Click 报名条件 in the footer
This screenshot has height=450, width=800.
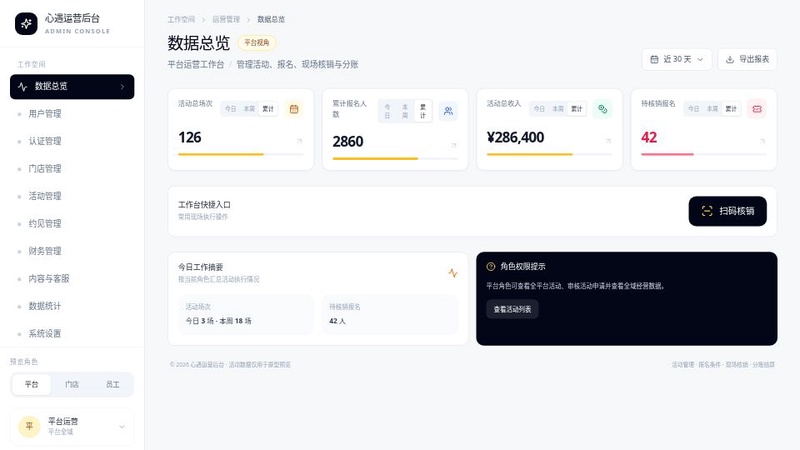[x=710, y=365]
